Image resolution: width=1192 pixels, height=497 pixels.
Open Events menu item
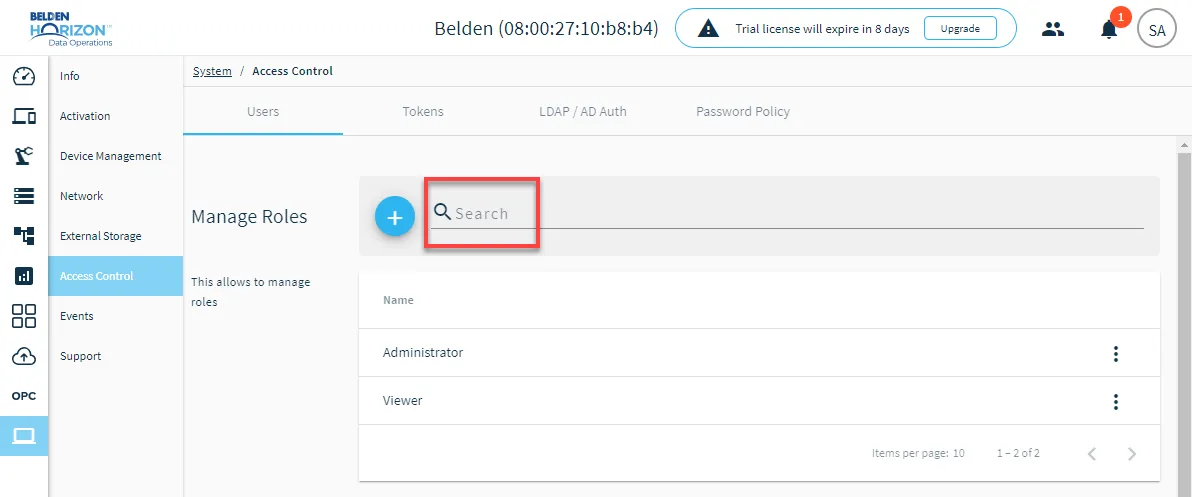click(x=116, y=316)
